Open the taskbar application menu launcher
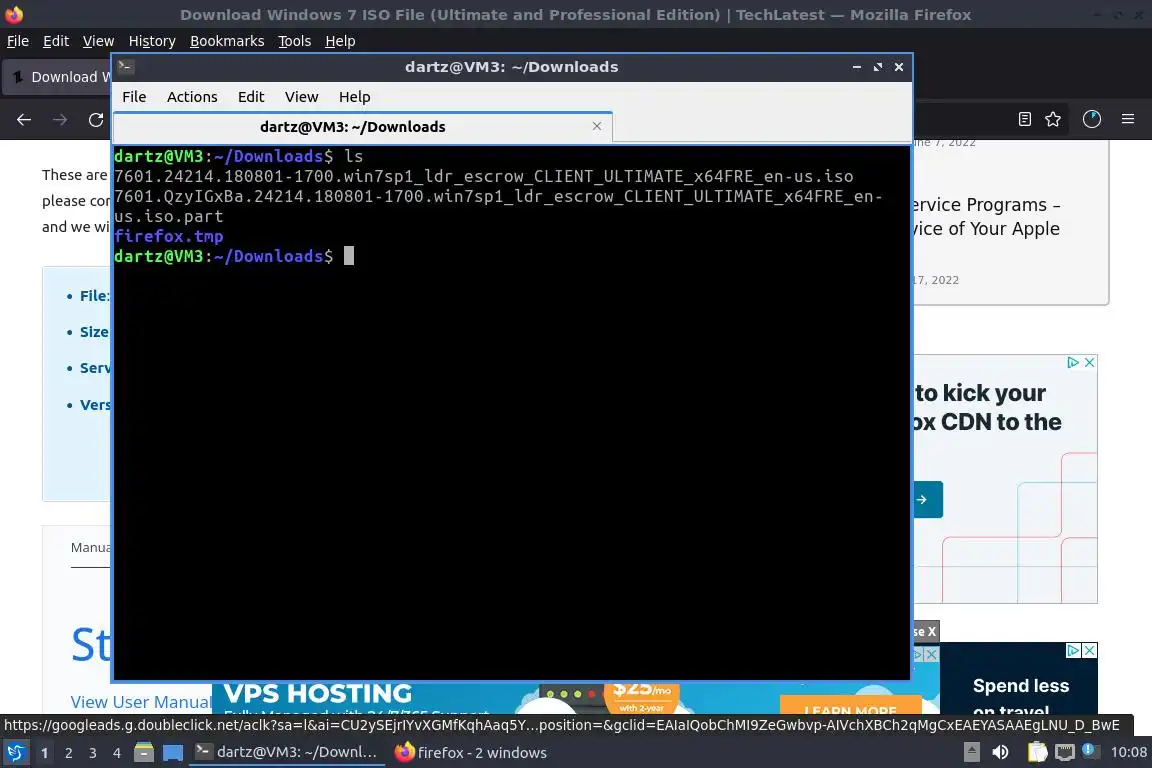This screenshot has height=768, width=1152. [15, 753]
